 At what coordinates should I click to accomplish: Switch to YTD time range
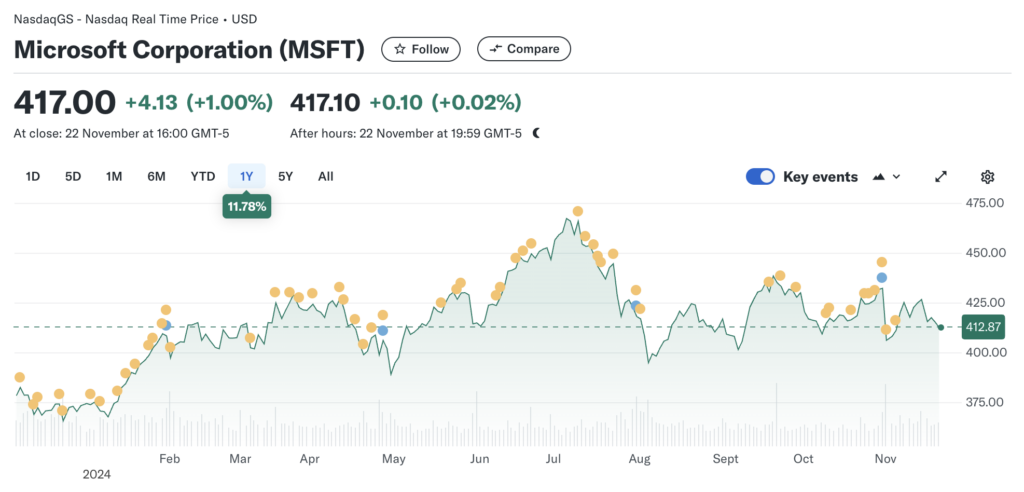pos(203,177)
